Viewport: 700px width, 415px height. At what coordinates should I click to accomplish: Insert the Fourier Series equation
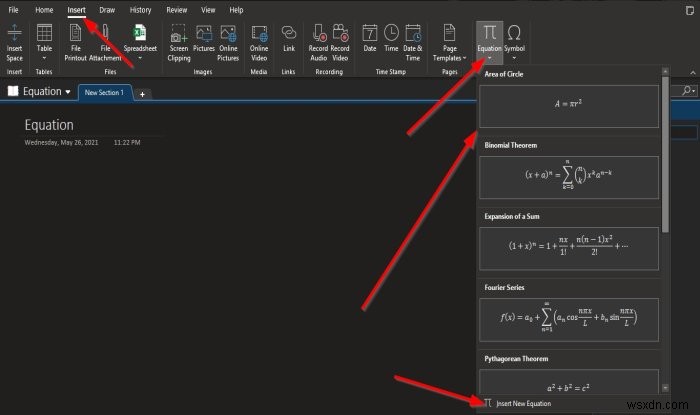point(569,320)
